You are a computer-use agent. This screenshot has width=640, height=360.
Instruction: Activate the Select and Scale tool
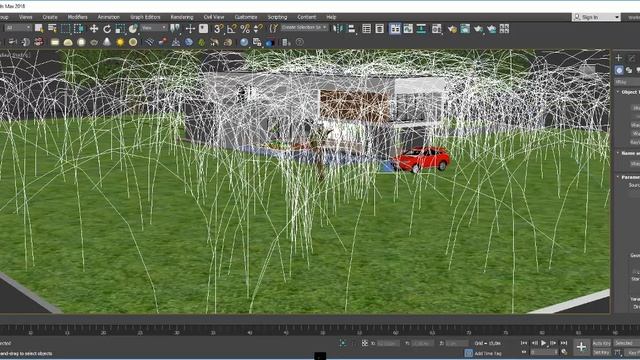tap(120, 29)
